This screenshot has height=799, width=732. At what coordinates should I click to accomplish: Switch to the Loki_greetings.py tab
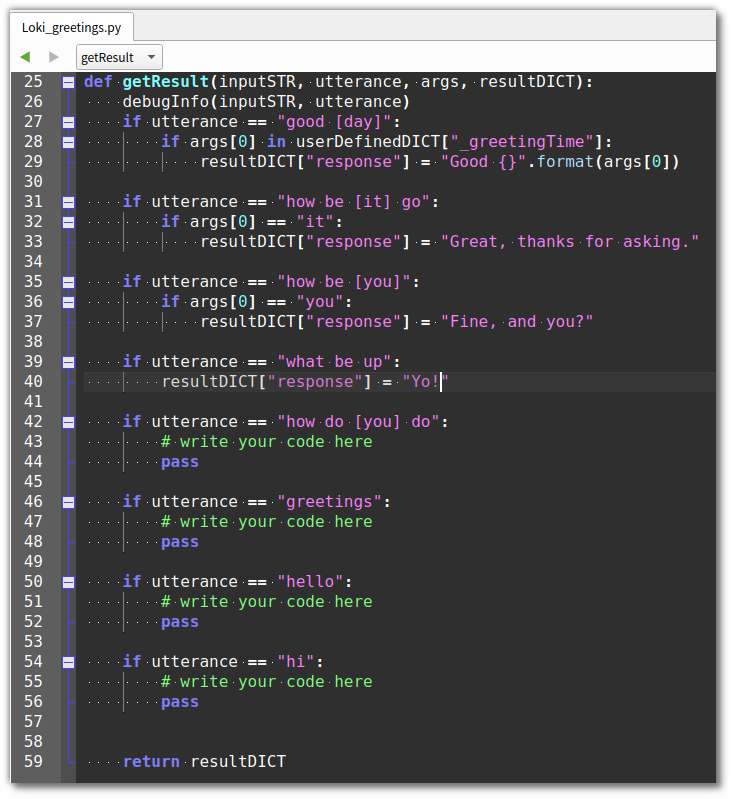(70, 27)
